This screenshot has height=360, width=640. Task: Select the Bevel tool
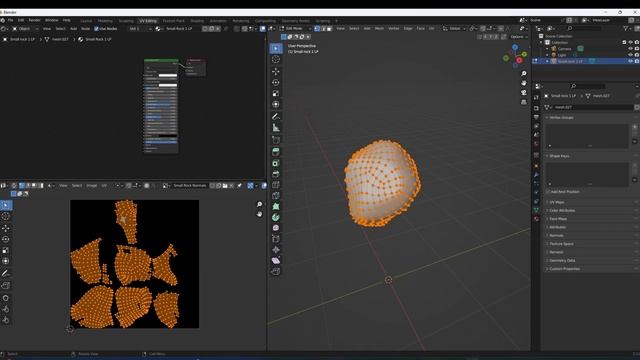[276, 174]
